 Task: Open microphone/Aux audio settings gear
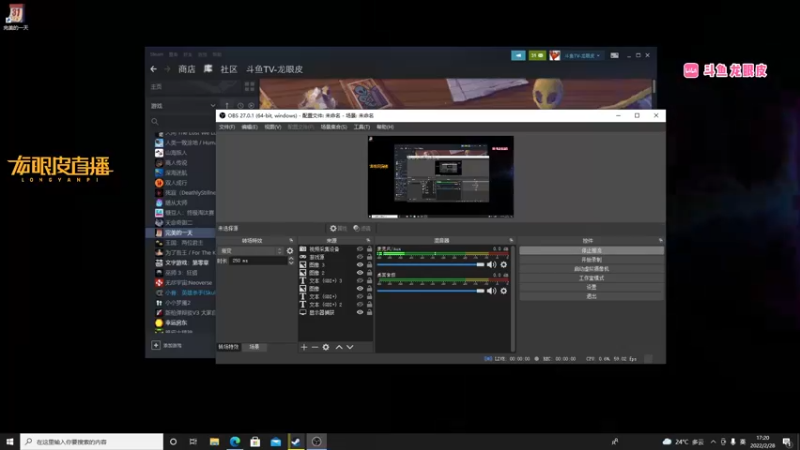coord(504,265)
